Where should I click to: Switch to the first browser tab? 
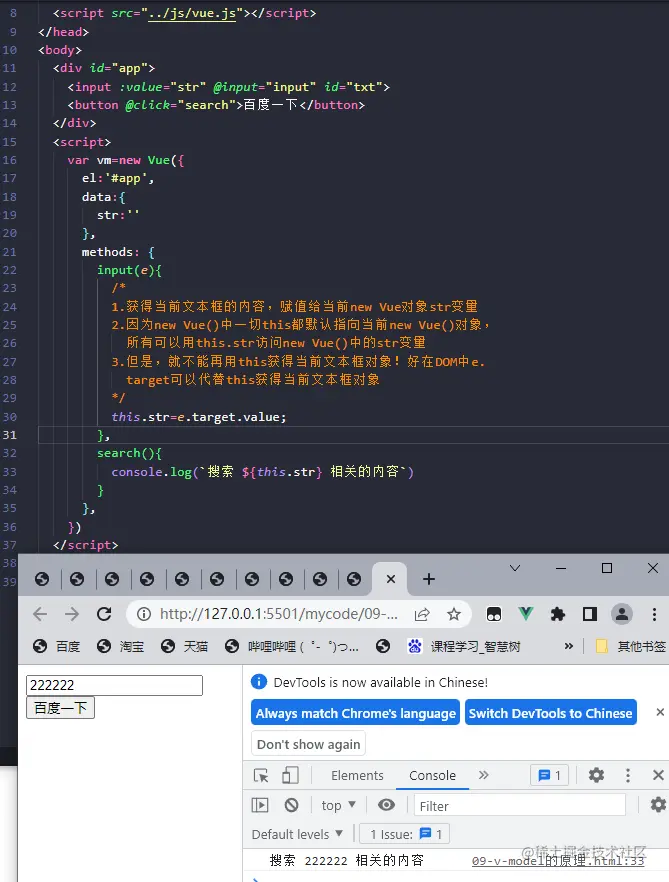(42, 579)
